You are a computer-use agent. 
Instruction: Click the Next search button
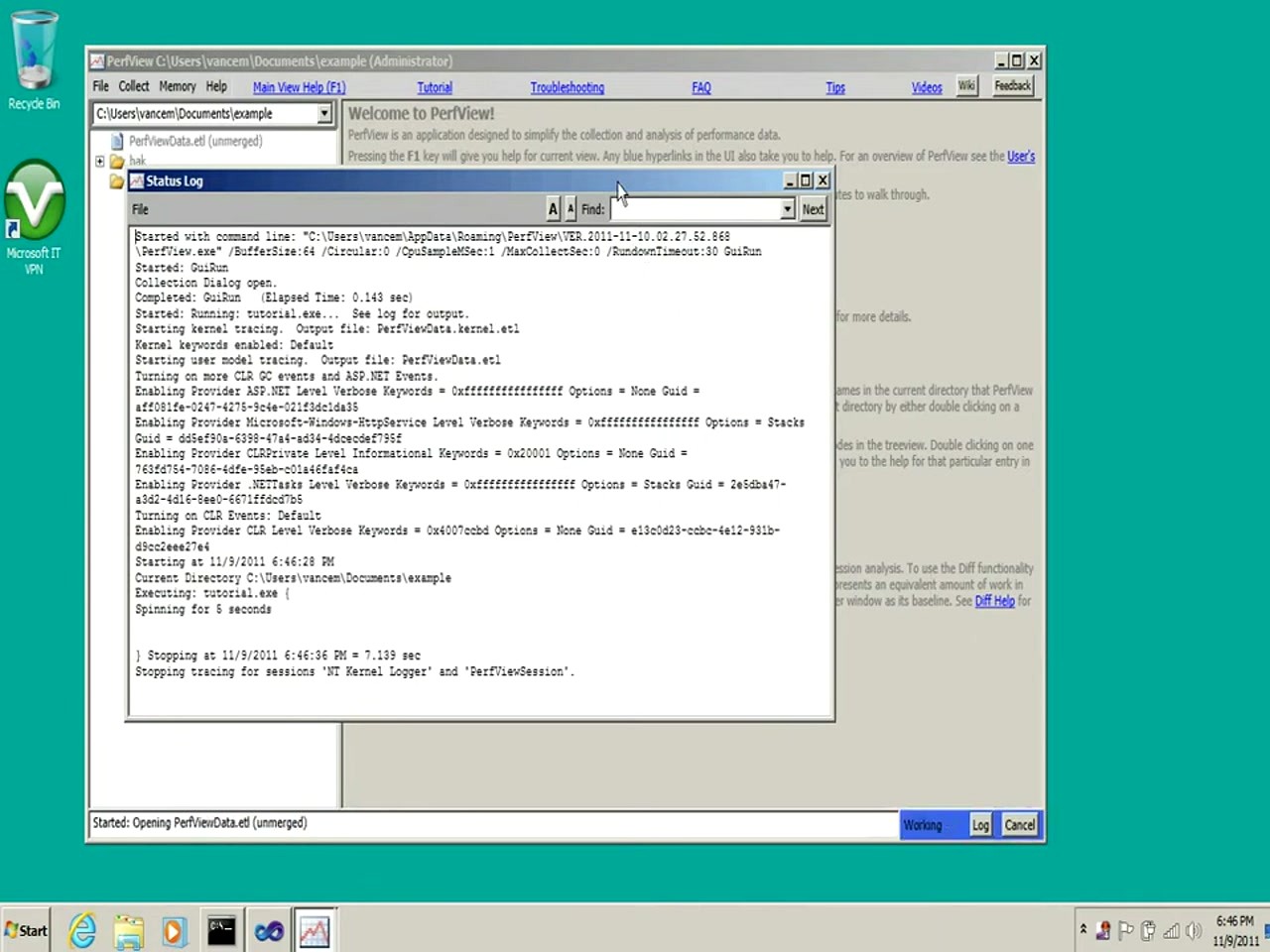[x=812, y=208]
